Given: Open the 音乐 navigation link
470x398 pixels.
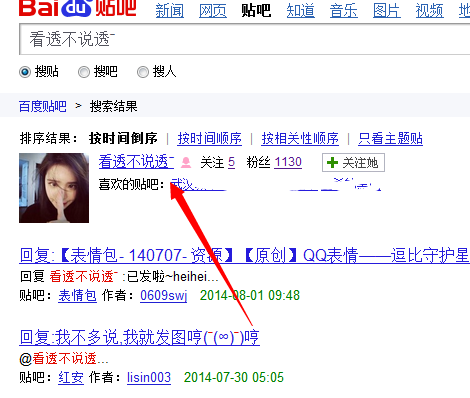Looking at the screenshot, I should 344,11.
